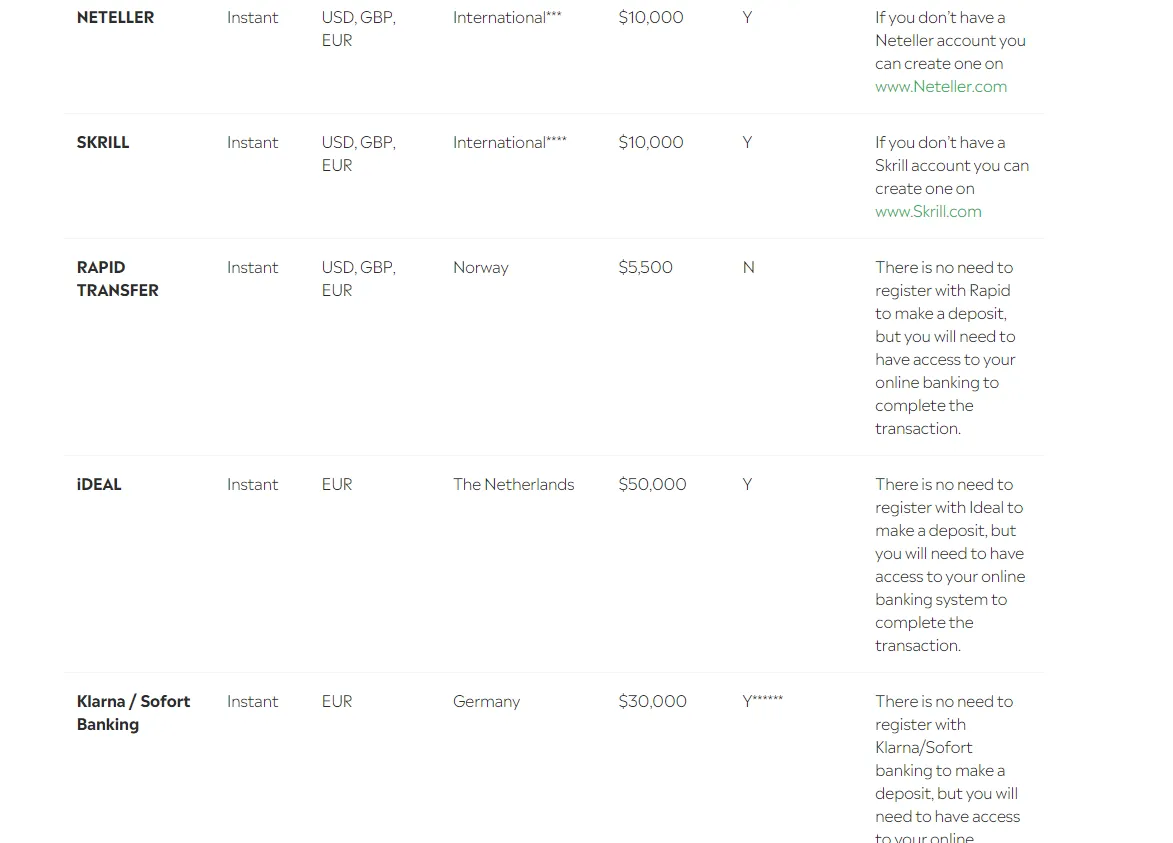Click 'The Netherlands' country cell
1173x843 pixels.
pyautogui.click(x=513, y=484)
